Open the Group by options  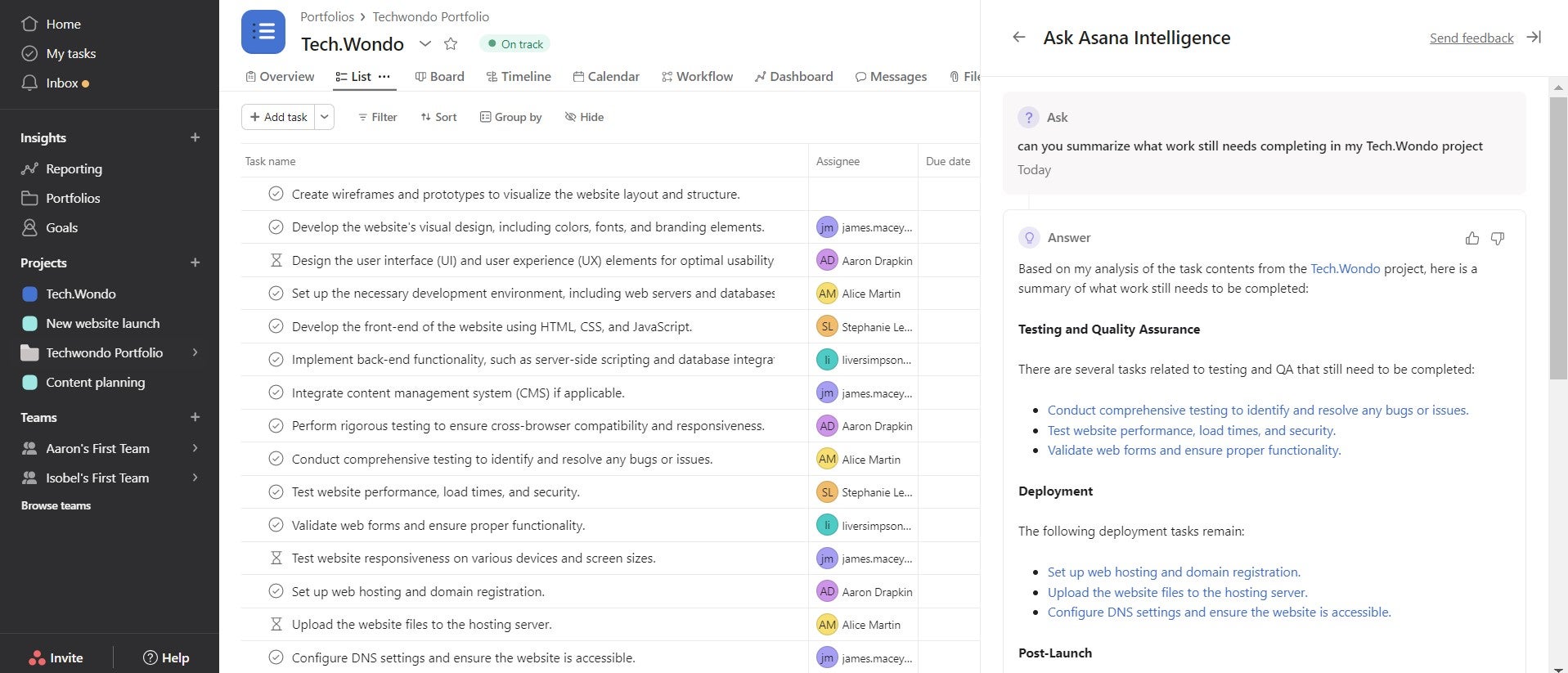[x=510, y=117]
